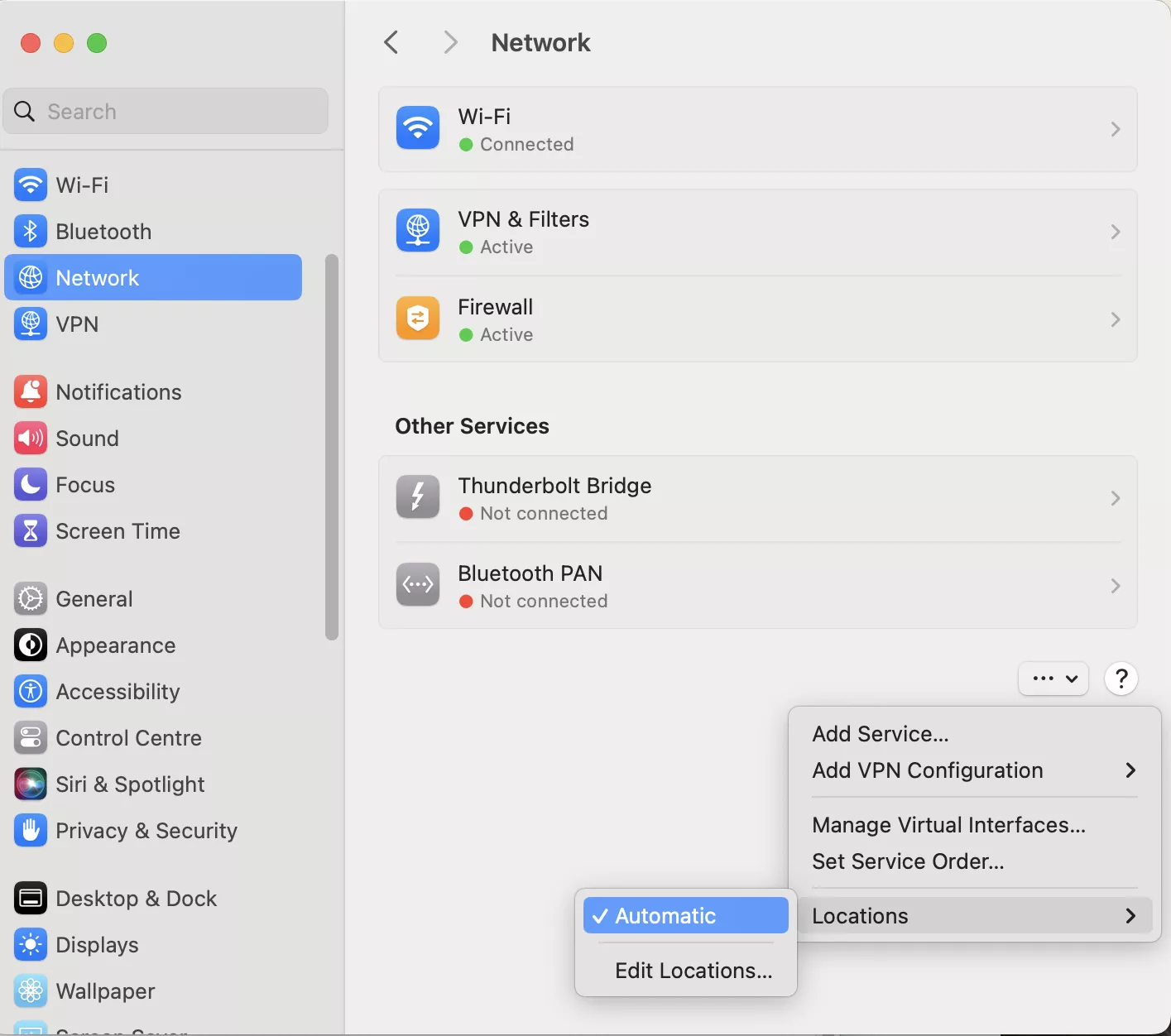Screen dimensions: 1171x1036
Task: Open Control Centre settings
Action: [153, 737]
